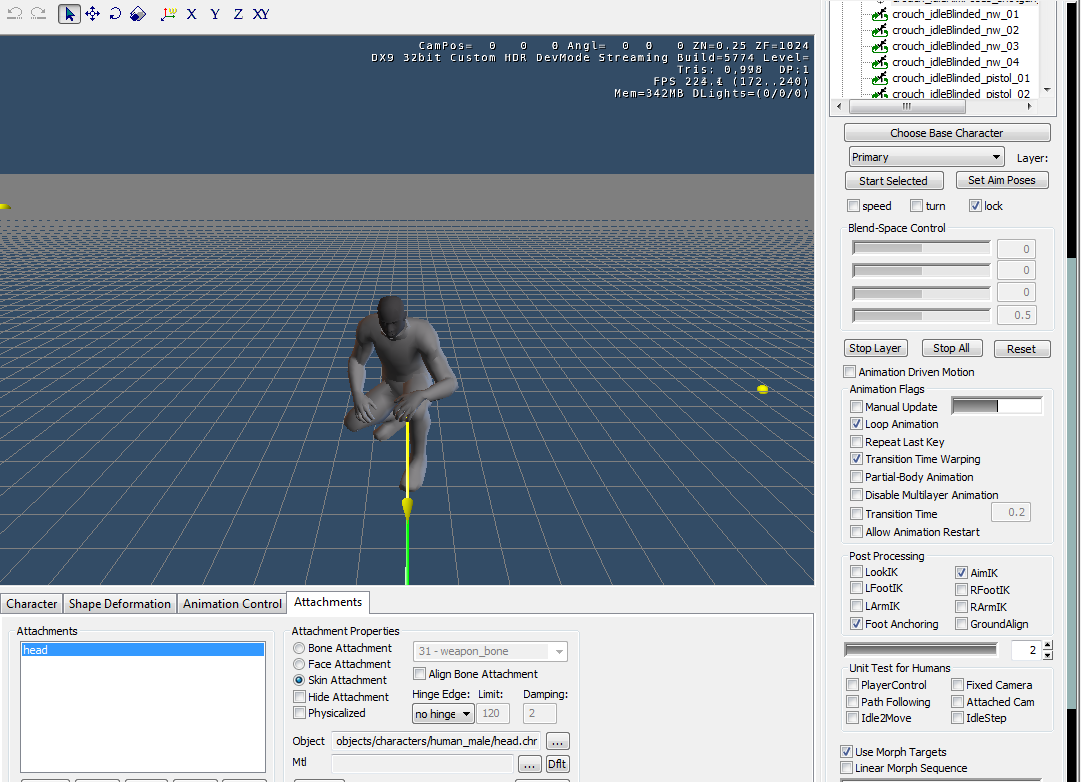Screen dimensions: 1081x782
Task: Activate the Scale tool icon
Action: (x=138, y=14)
